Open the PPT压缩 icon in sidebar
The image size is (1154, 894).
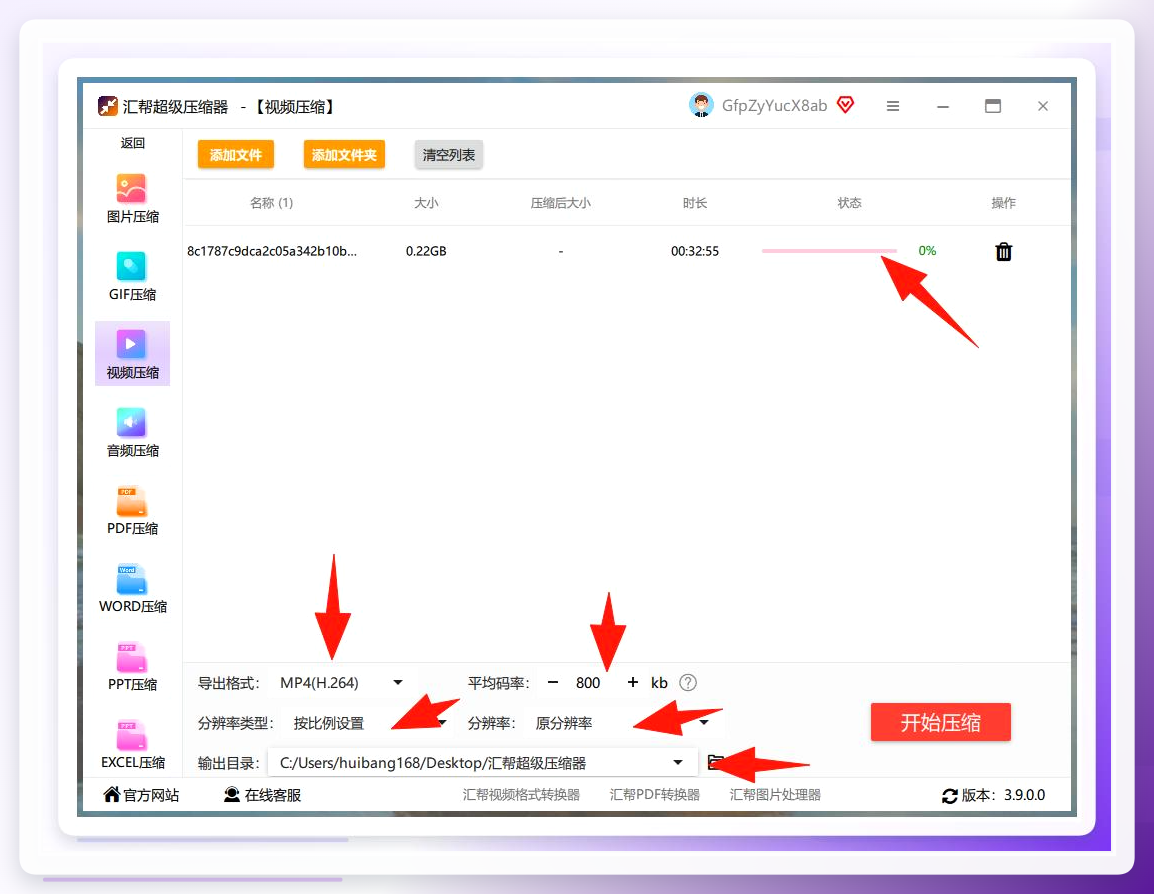pyautogui.click(x=132, y=656)
